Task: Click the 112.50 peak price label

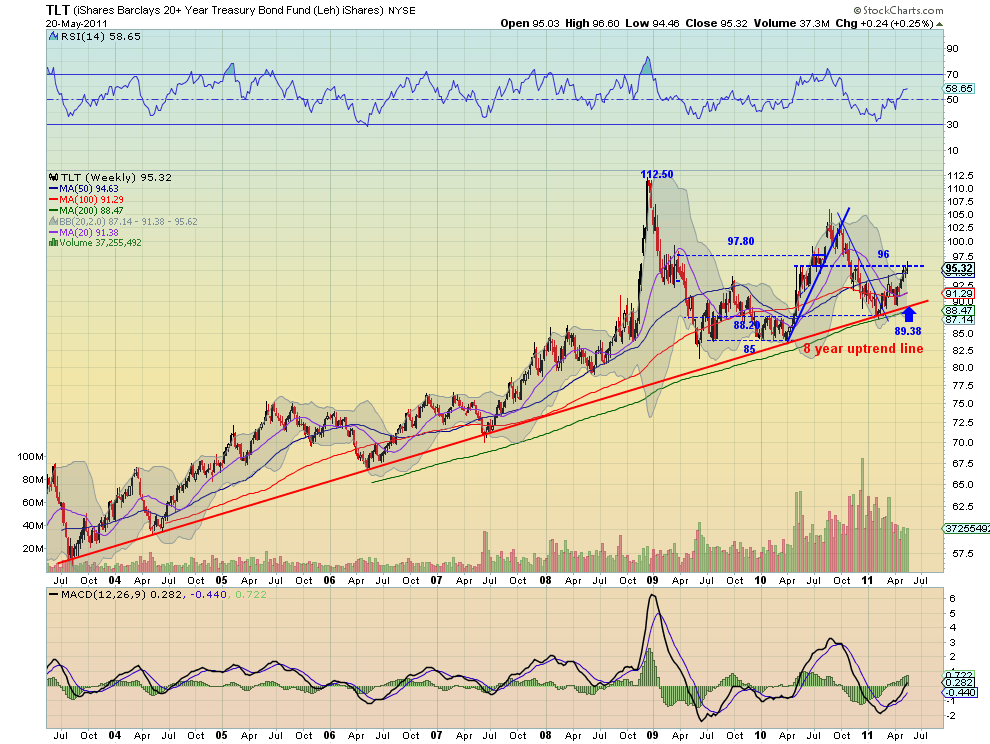Action: coord(657,174)
